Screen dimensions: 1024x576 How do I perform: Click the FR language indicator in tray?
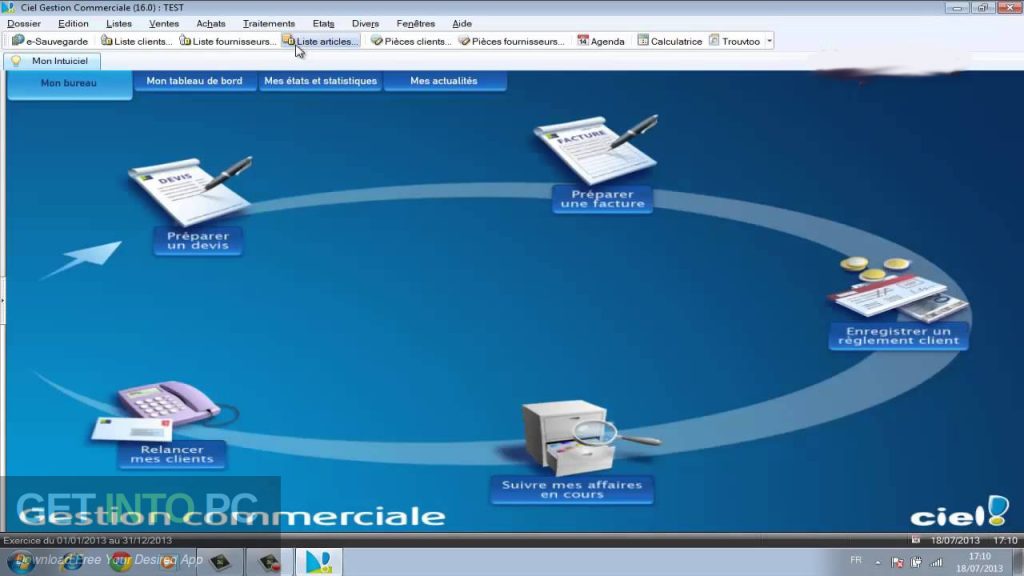(x=856, y=560)
